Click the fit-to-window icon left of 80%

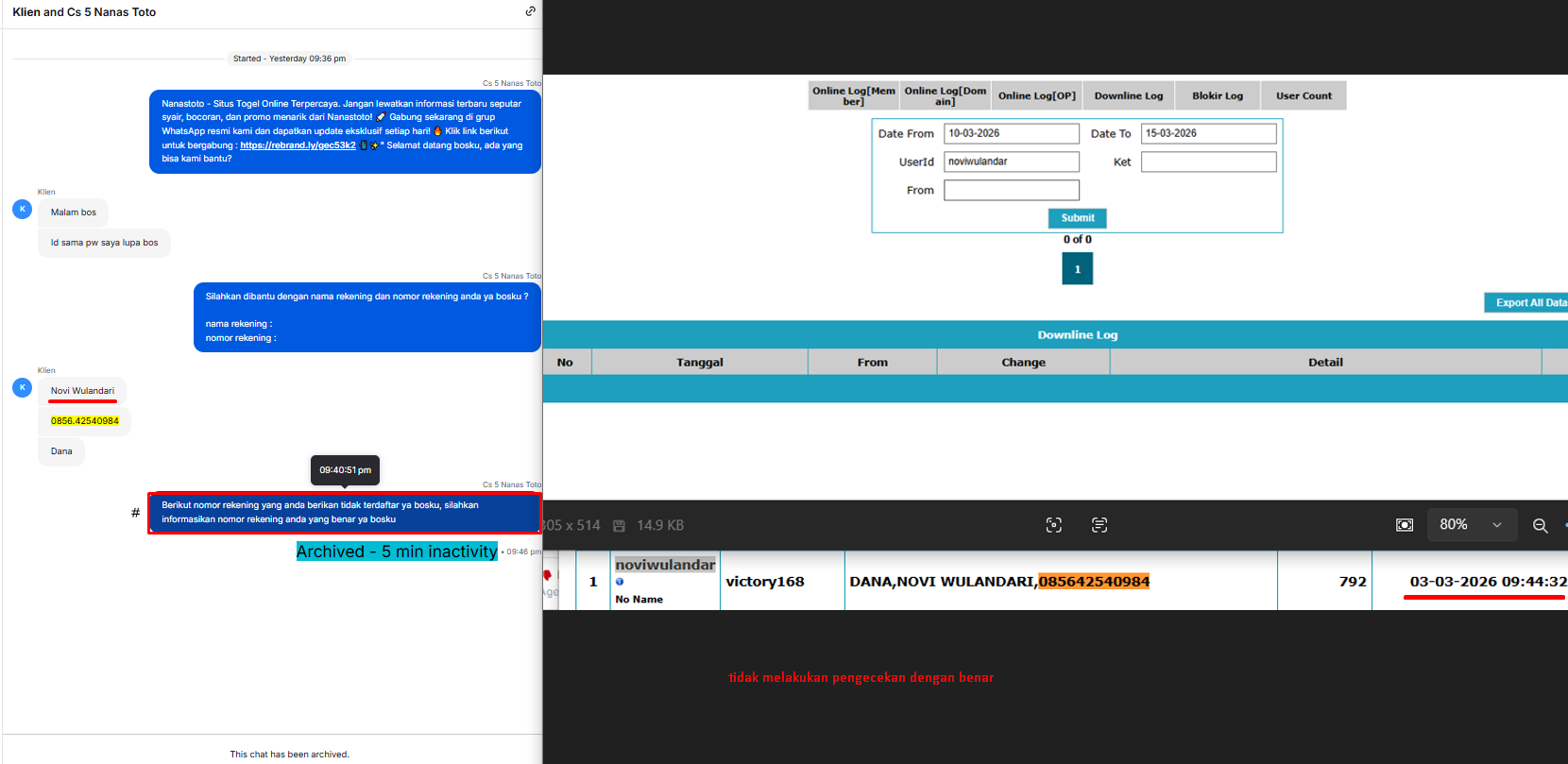(1405, 525)
